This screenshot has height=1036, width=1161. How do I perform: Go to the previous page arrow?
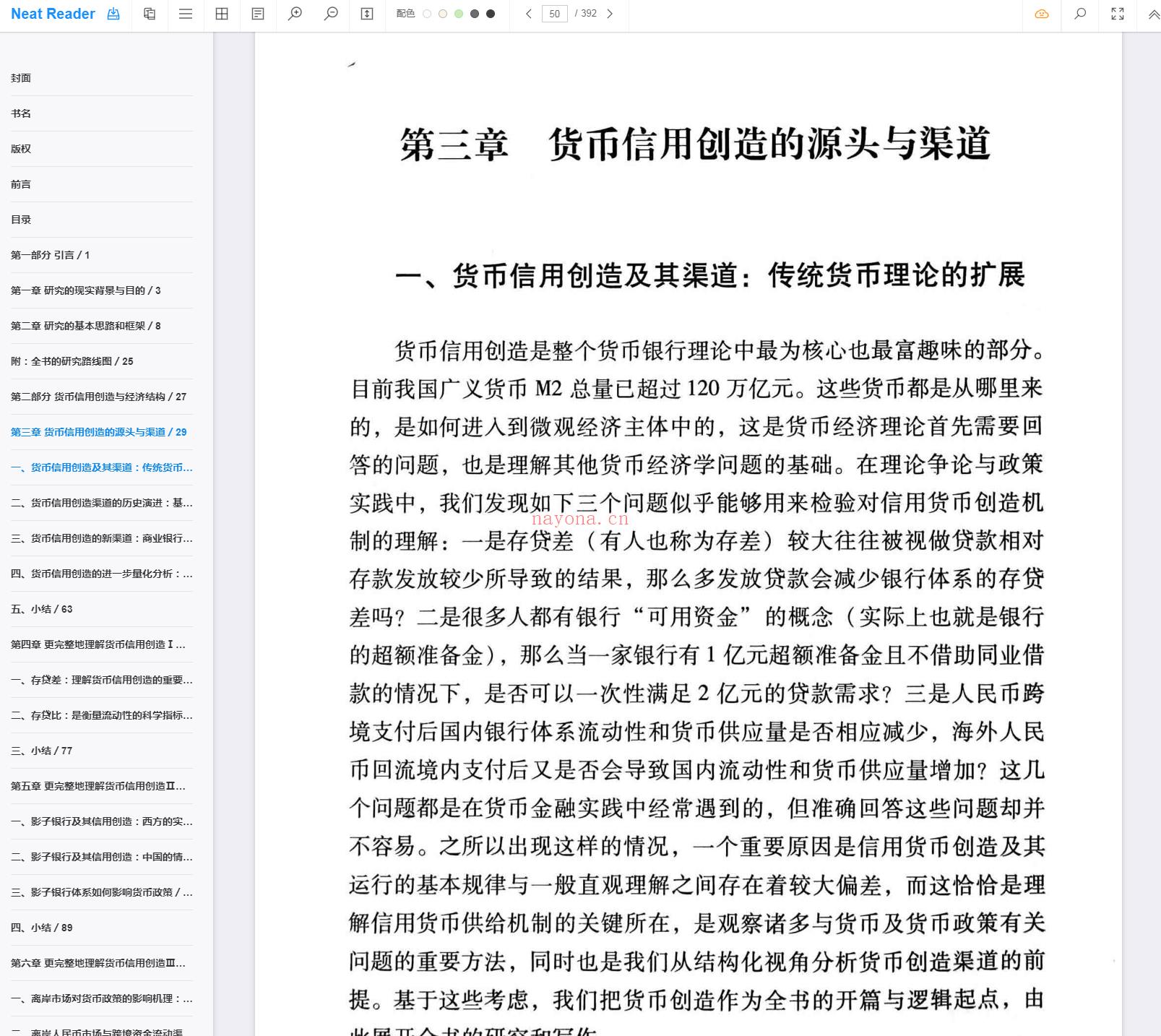click(x=529, y=14)
